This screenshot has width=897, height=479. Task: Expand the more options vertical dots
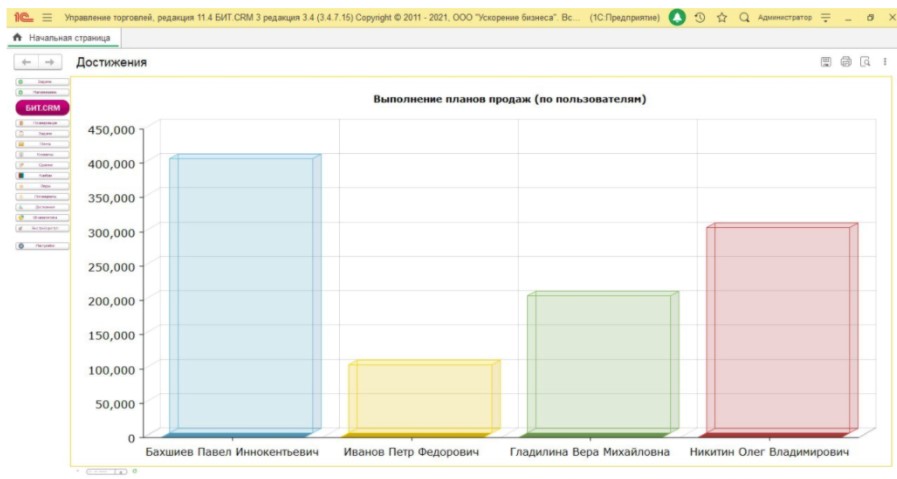pos(885,62)
